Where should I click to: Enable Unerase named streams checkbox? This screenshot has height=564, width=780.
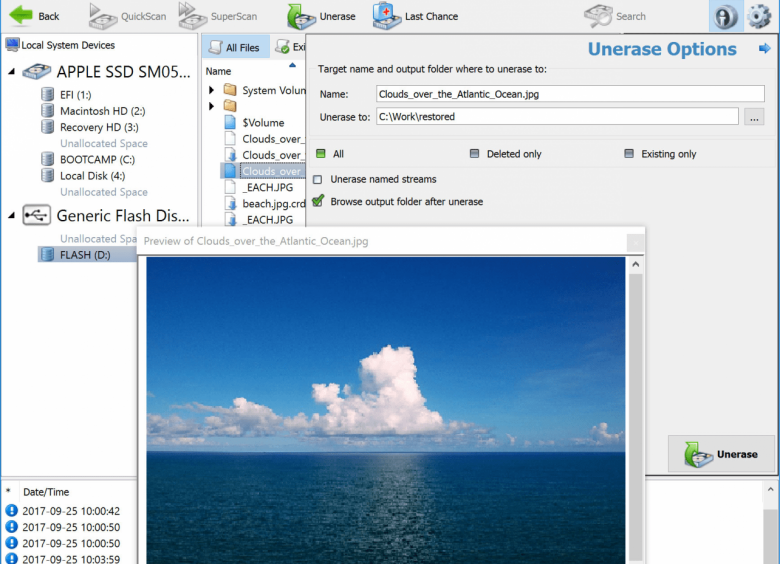318,180
